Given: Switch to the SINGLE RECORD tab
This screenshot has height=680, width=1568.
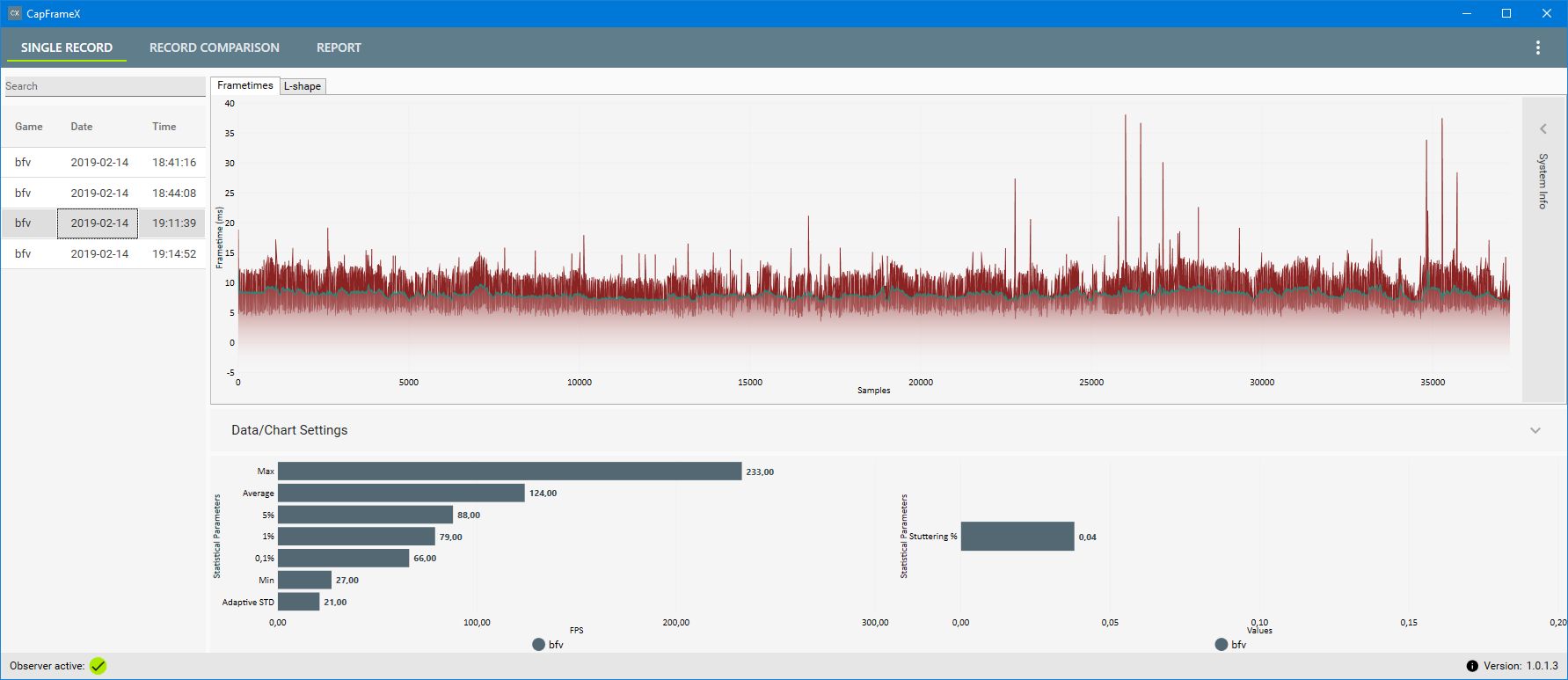Looking at the screenshot, I should tap(67, 48).
